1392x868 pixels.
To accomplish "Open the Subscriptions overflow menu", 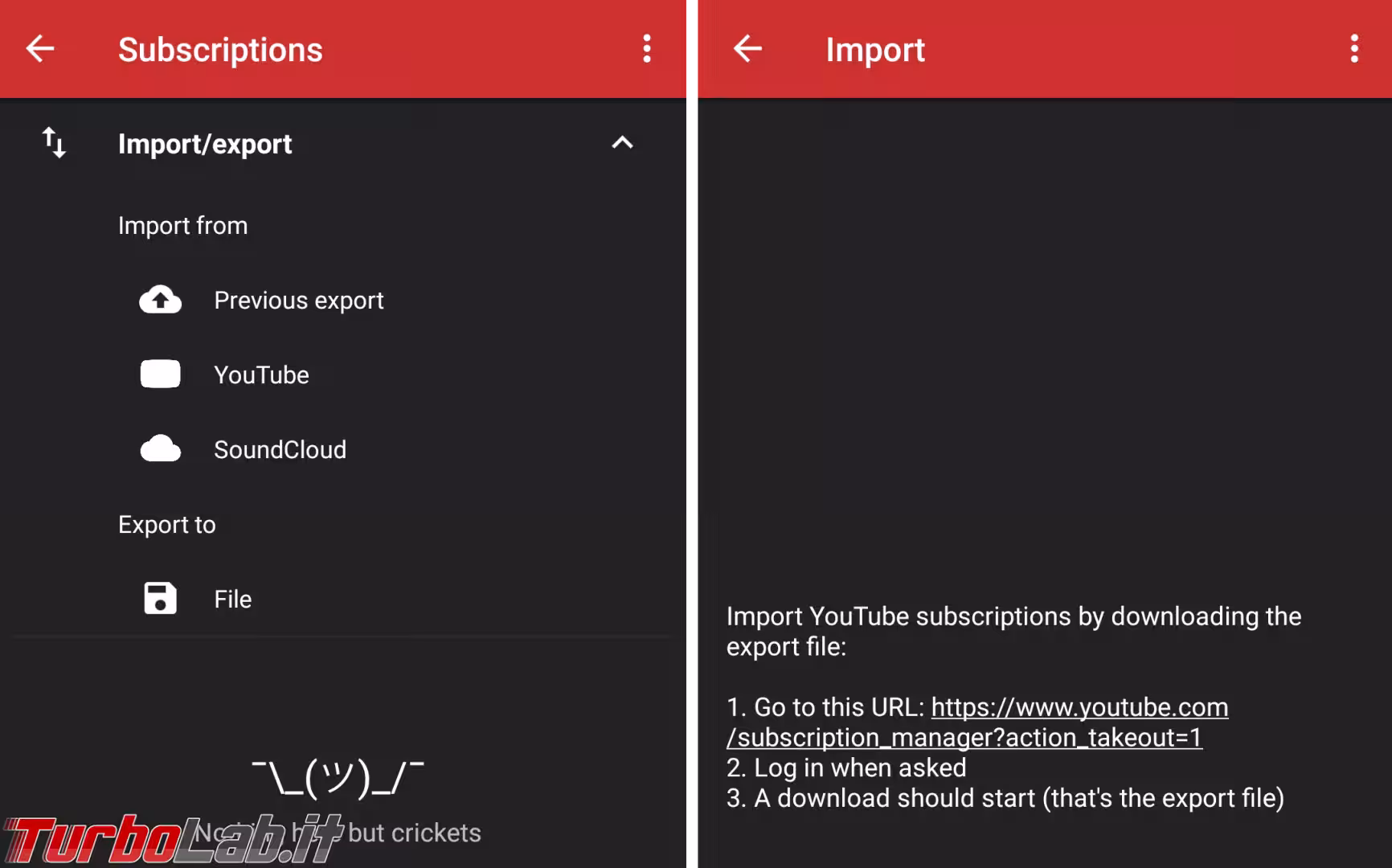I will [x=646, y=49].
